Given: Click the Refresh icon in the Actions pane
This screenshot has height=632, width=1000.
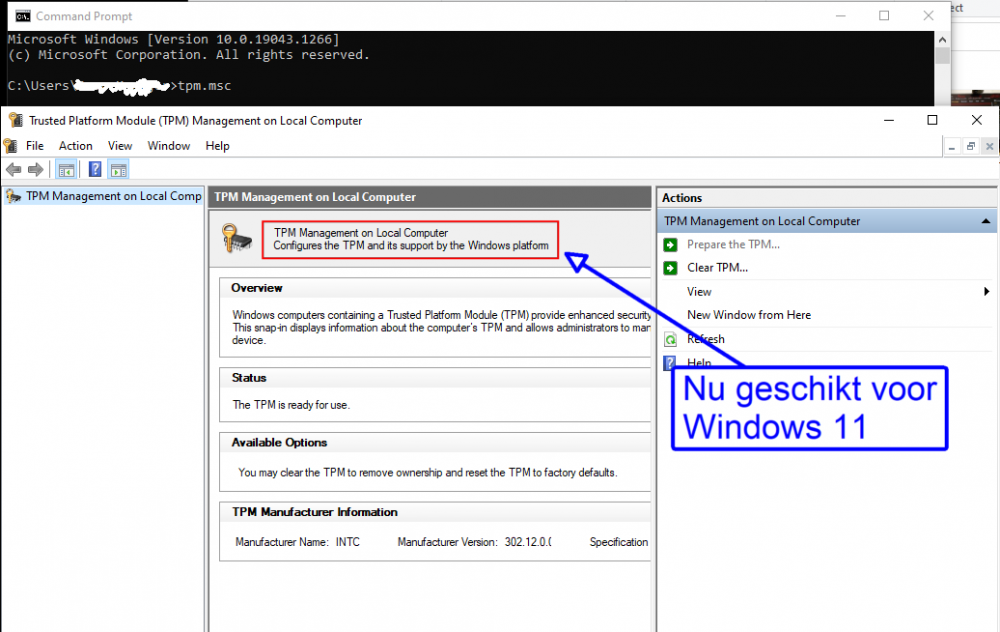Looking at the screenshot, I should click(670, 340).
